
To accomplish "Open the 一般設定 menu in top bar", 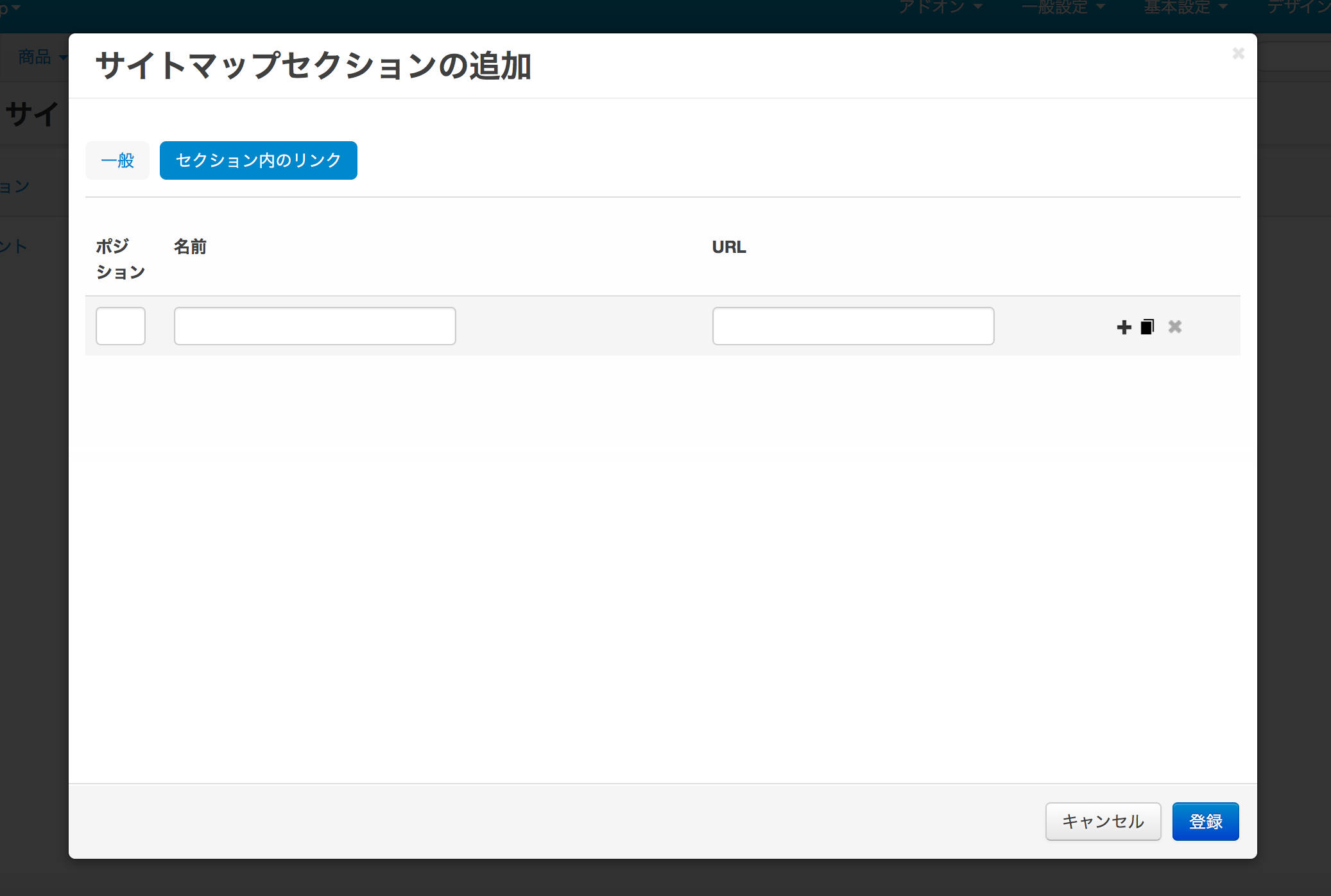I will pos(1063,7).
